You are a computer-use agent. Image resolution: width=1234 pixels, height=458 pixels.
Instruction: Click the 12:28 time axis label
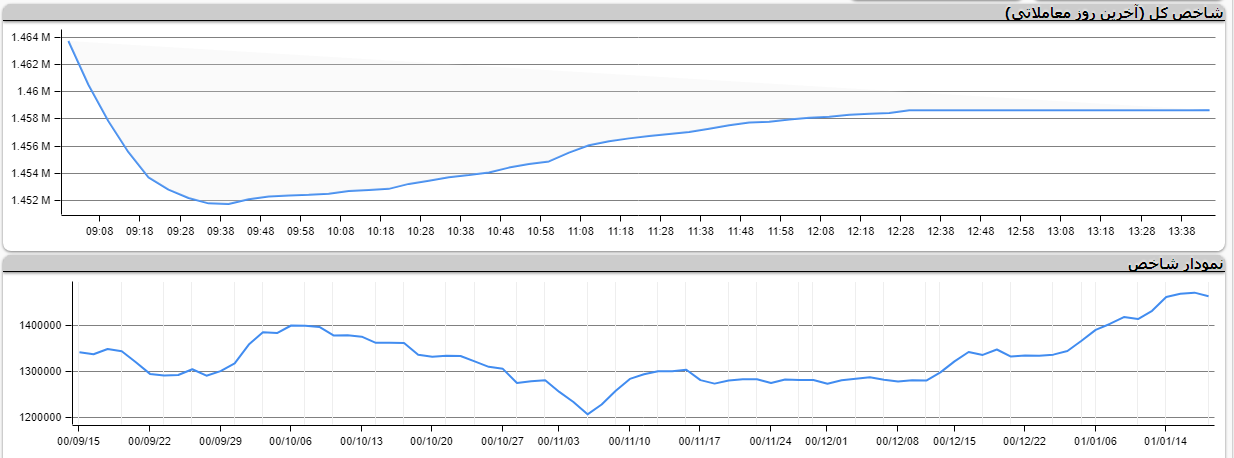pyautogui.click(x=900, y=231)
